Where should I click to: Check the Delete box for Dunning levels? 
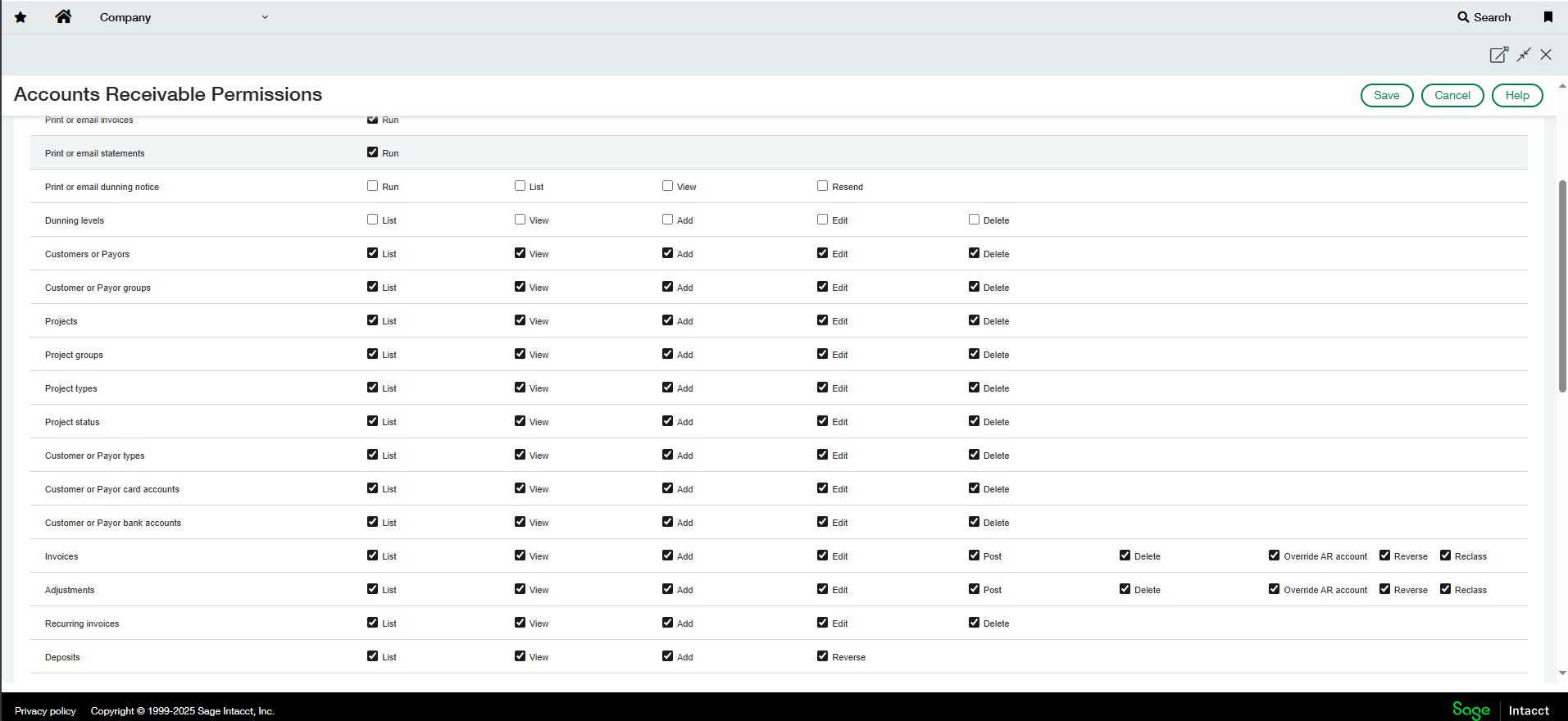974,220
